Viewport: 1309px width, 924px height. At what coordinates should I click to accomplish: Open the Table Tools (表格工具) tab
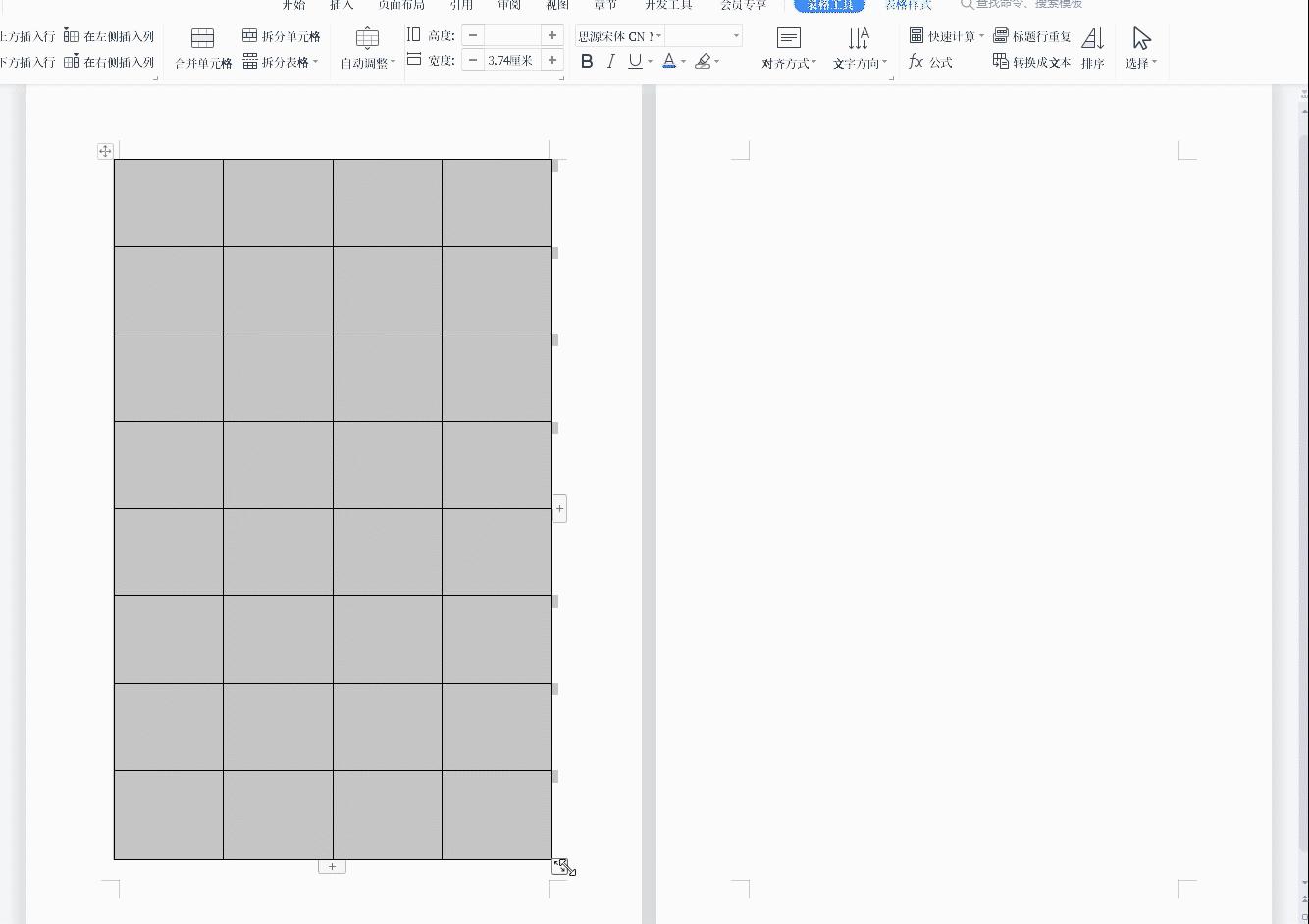(x=829, y=5)
